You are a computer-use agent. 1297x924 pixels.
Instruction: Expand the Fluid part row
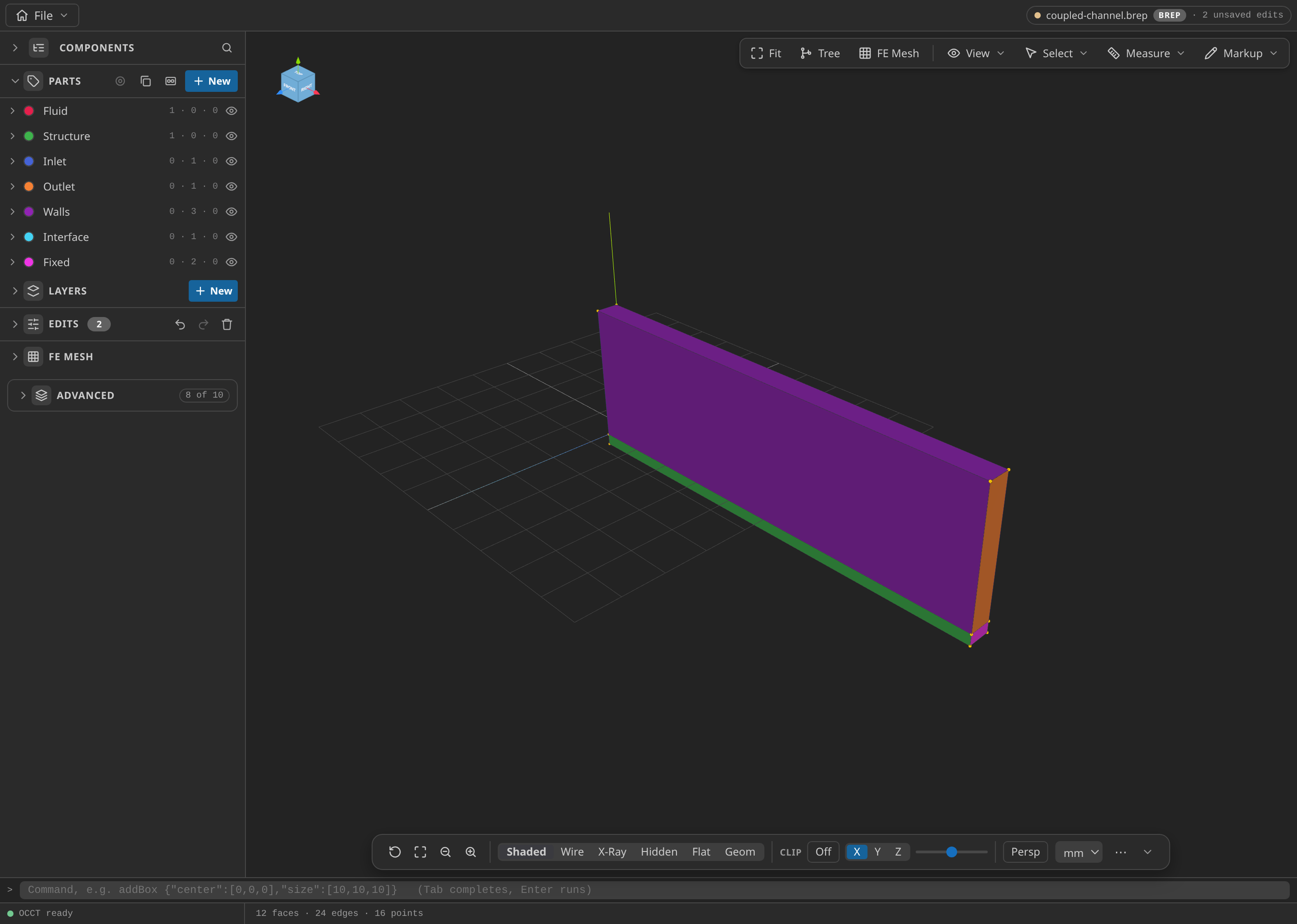click(x=13, y=111)
